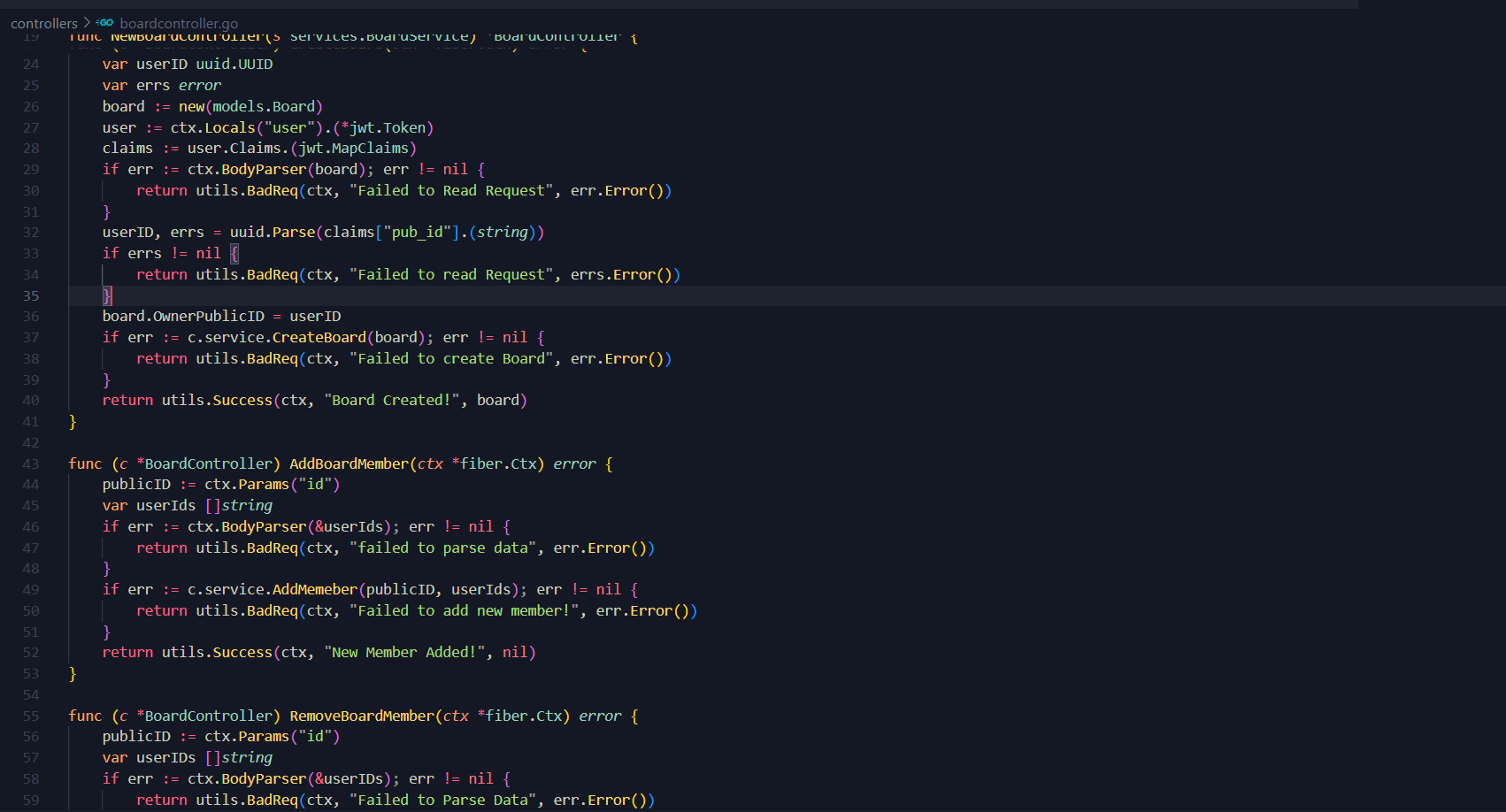Click line number 35 in the gutter
The height and width of the screenshot is (812, 1506).
coord(31,295)
